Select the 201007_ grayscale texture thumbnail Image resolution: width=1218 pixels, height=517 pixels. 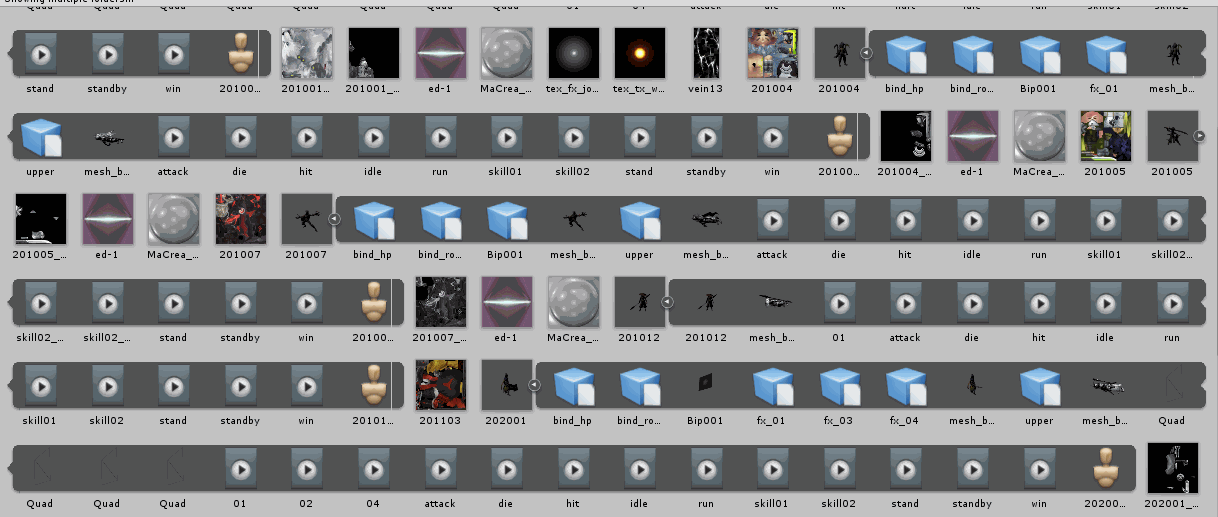[x=440, y=302]
